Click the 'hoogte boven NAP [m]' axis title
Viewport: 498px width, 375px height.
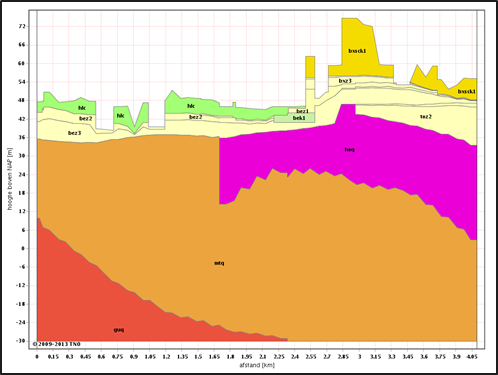point(10,179)
